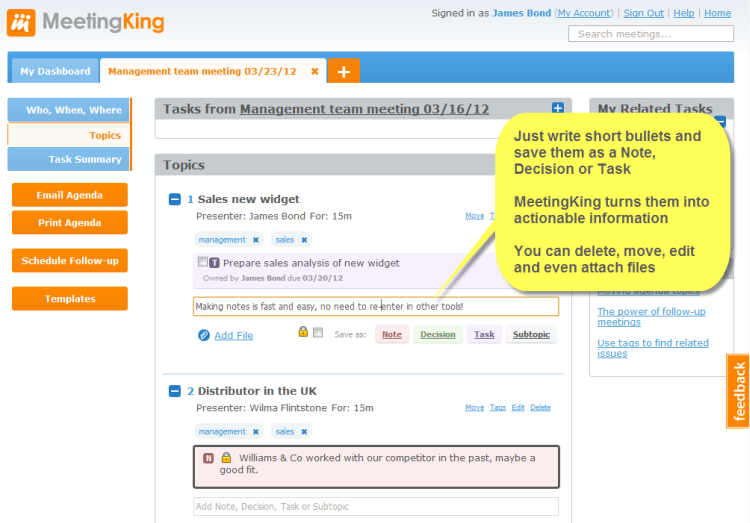Collapse the Sales new widget topic

click(x=175, y=199)
